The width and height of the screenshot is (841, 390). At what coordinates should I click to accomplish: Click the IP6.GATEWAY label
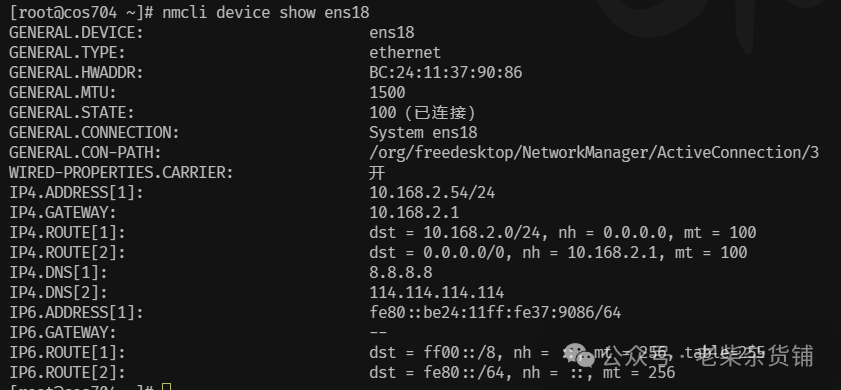63,333
